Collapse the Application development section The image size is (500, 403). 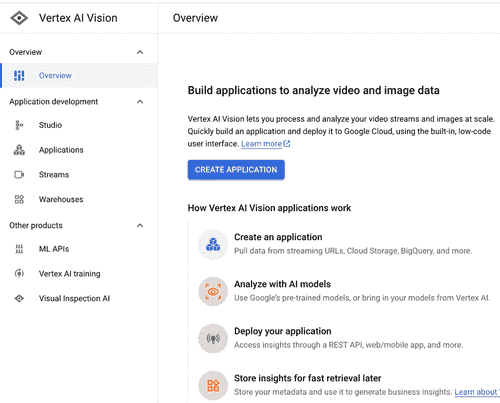click(x=140, y=102)
